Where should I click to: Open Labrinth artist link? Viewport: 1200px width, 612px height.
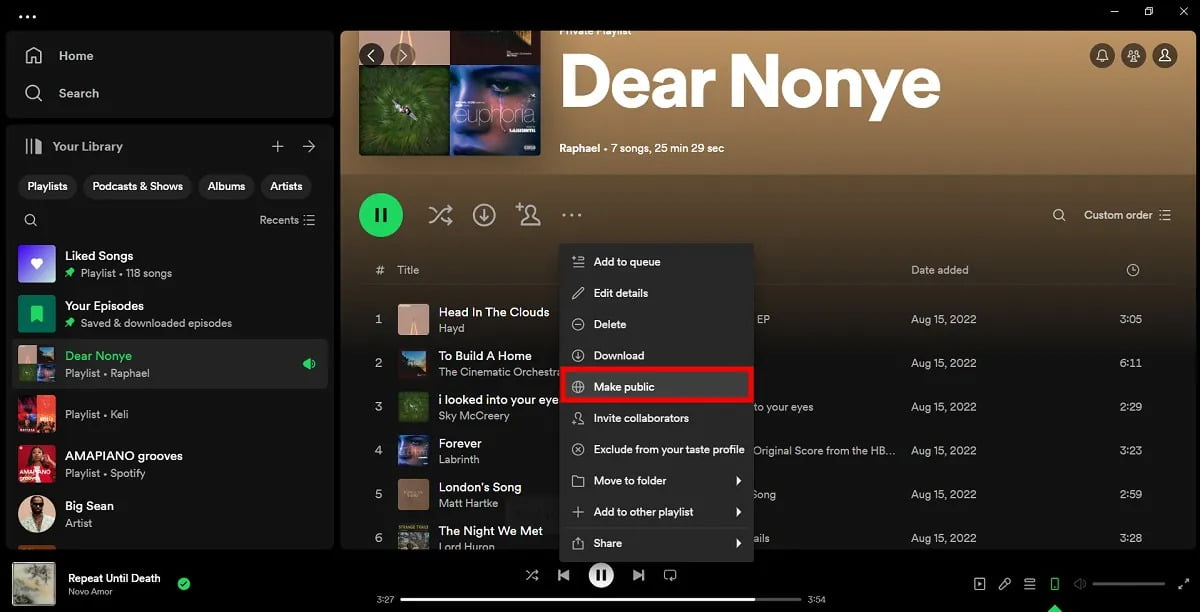(x=459, y=460)
